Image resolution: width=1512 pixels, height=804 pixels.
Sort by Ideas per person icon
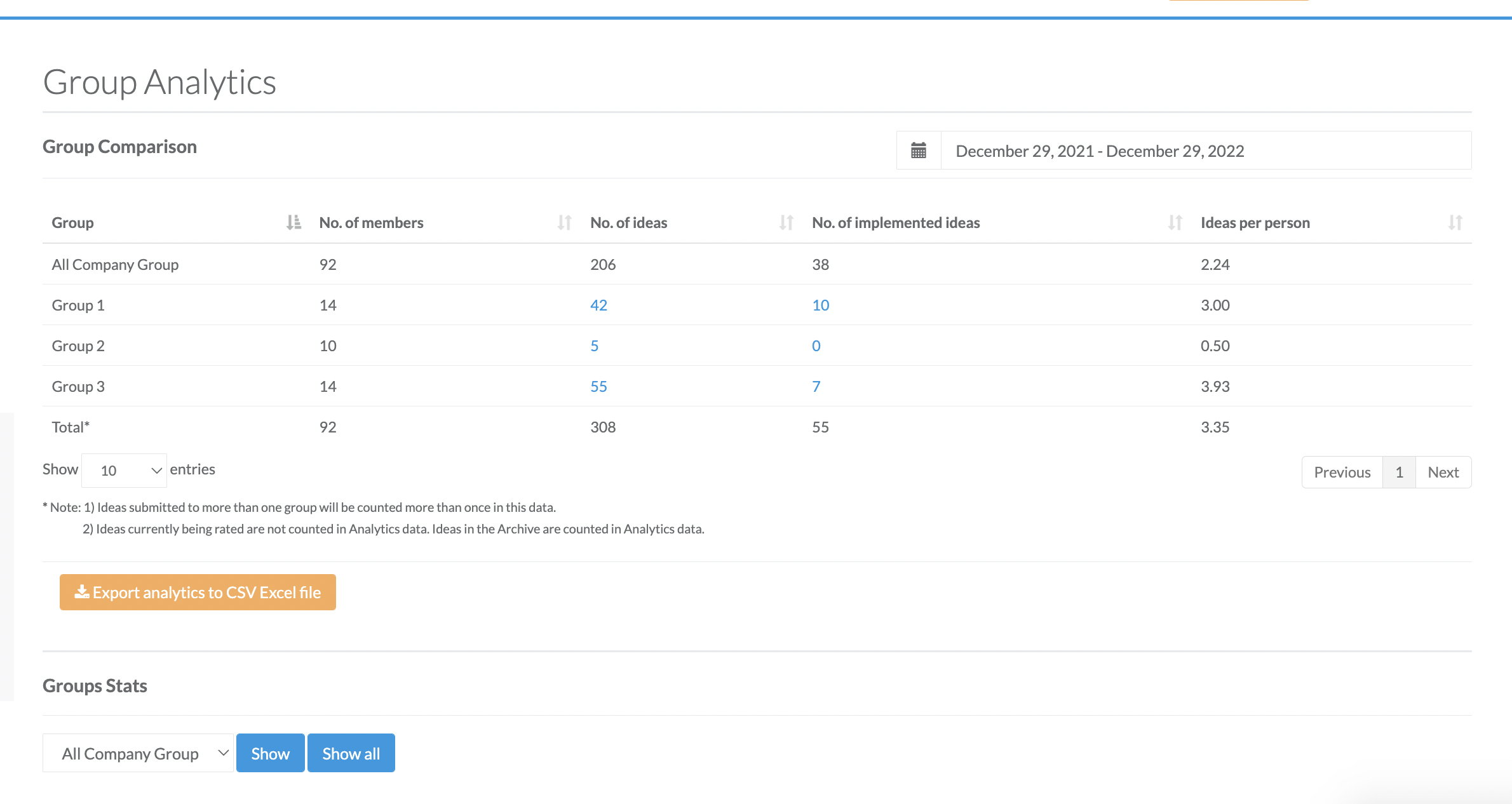tap(1455, 222)
